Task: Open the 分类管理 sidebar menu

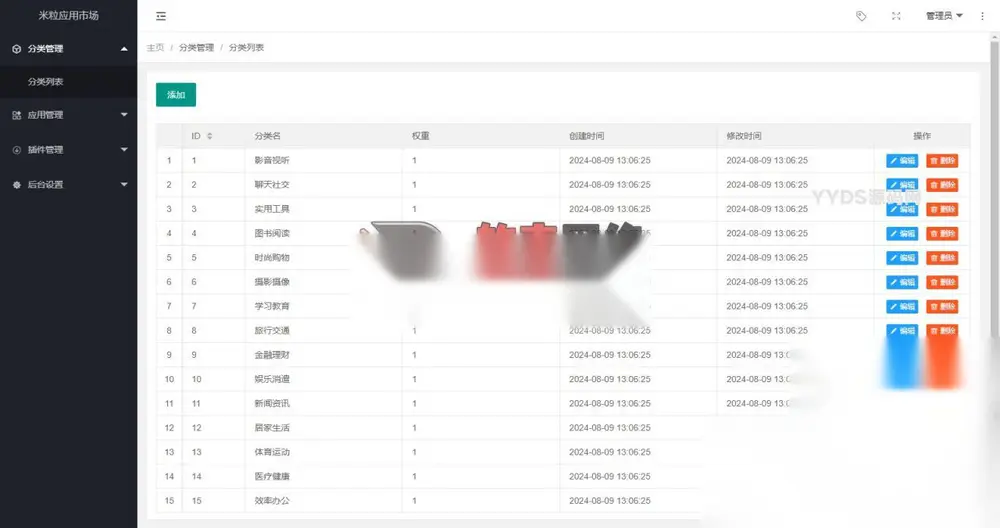Action: click(68, 48)
